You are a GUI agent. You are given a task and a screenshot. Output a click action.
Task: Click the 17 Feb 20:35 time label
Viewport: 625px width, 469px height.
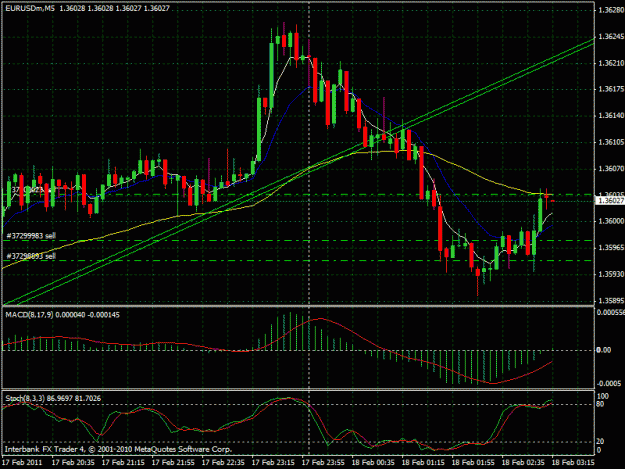point(73,463)
